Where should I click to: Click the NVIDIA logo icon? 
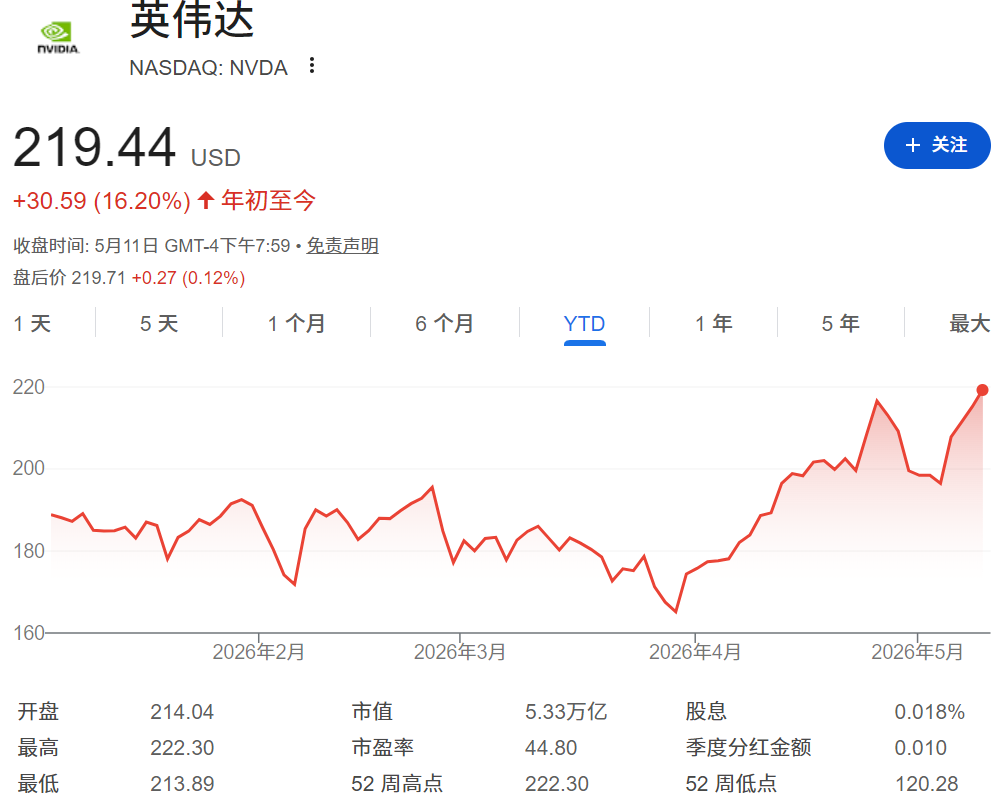(x=58, y=38)
